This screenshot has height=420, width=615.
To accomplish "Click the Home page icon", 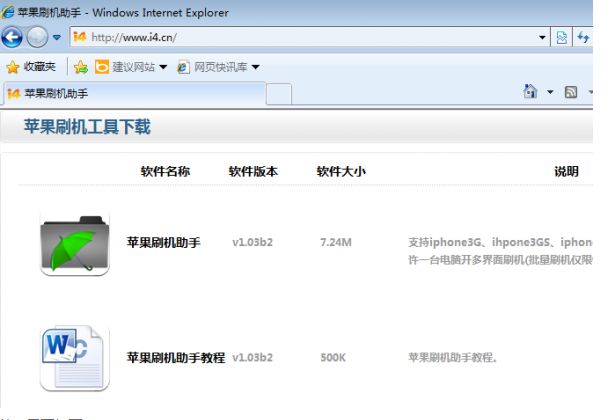I will [530, 92].
